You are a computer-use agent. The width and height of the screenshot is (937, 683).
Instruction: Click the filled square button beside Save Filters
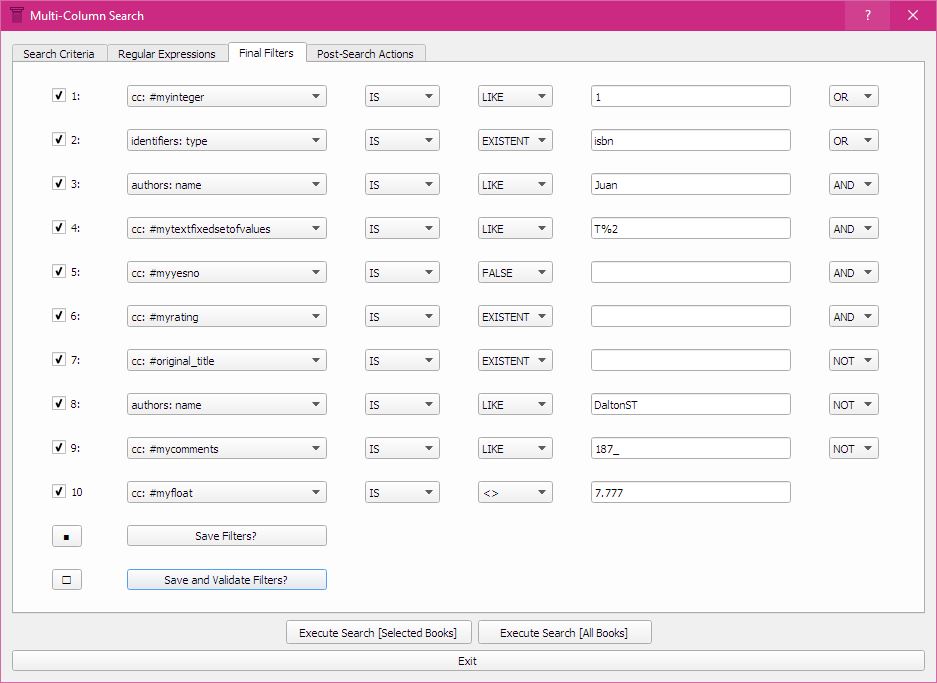(x=66, y=536)
